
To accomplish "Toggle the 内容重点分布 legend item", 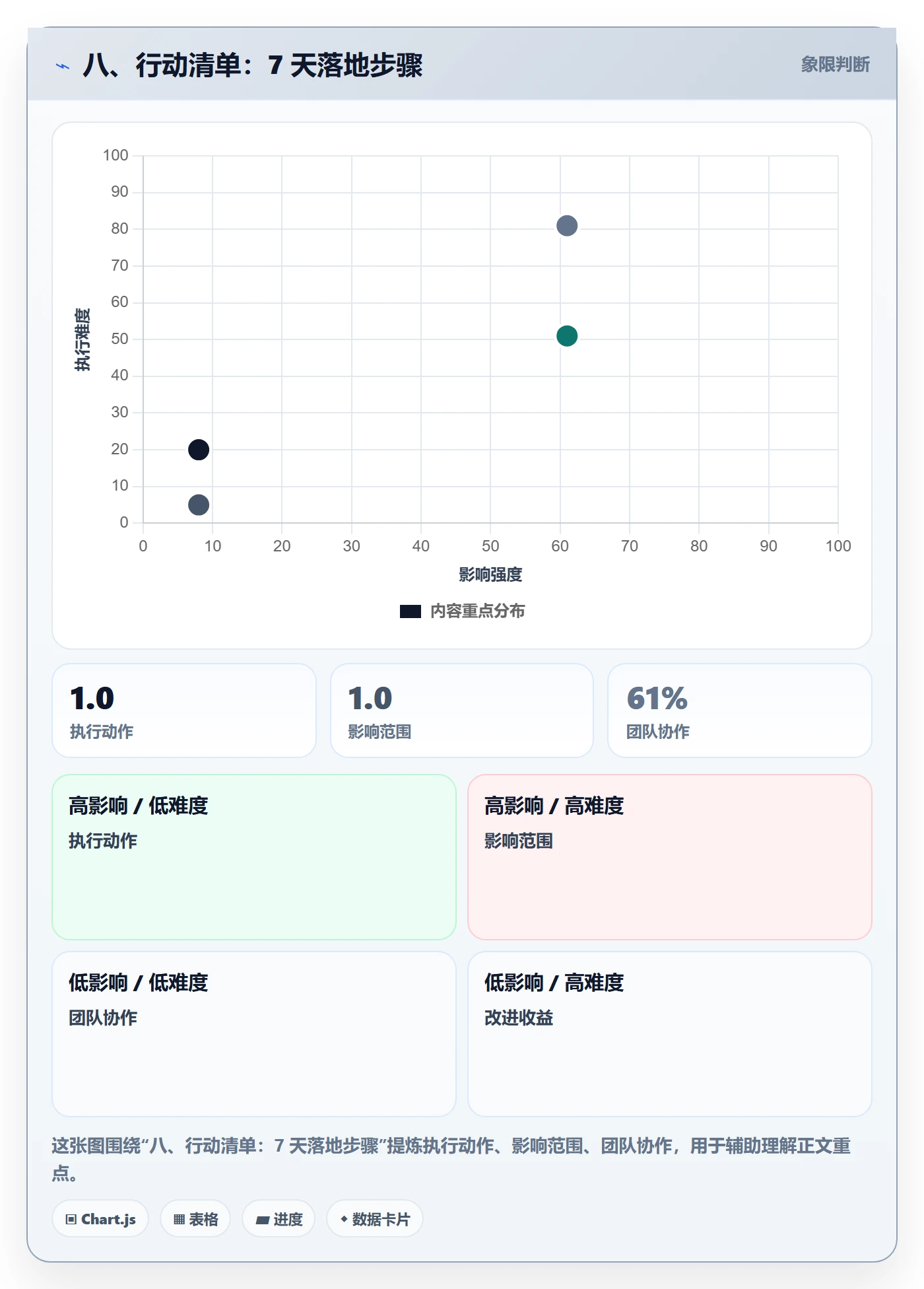I will 462,611.
